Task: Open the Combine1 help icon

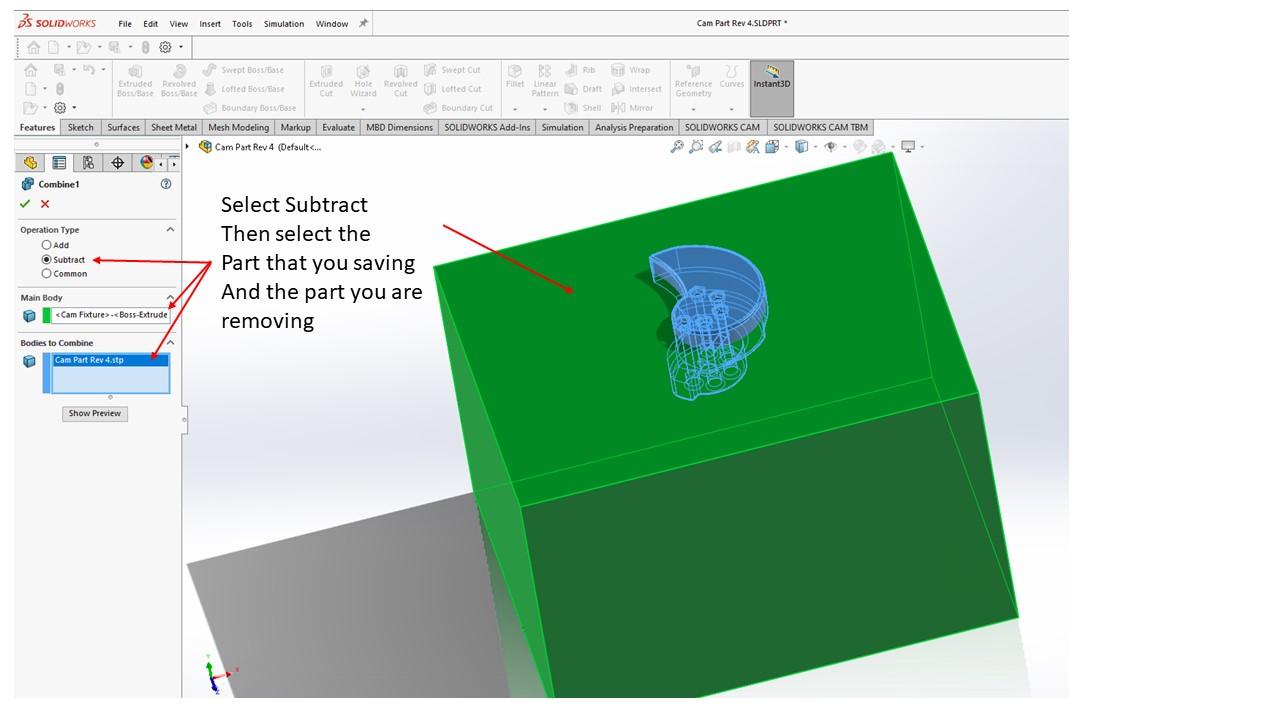Action: point(166,184)
